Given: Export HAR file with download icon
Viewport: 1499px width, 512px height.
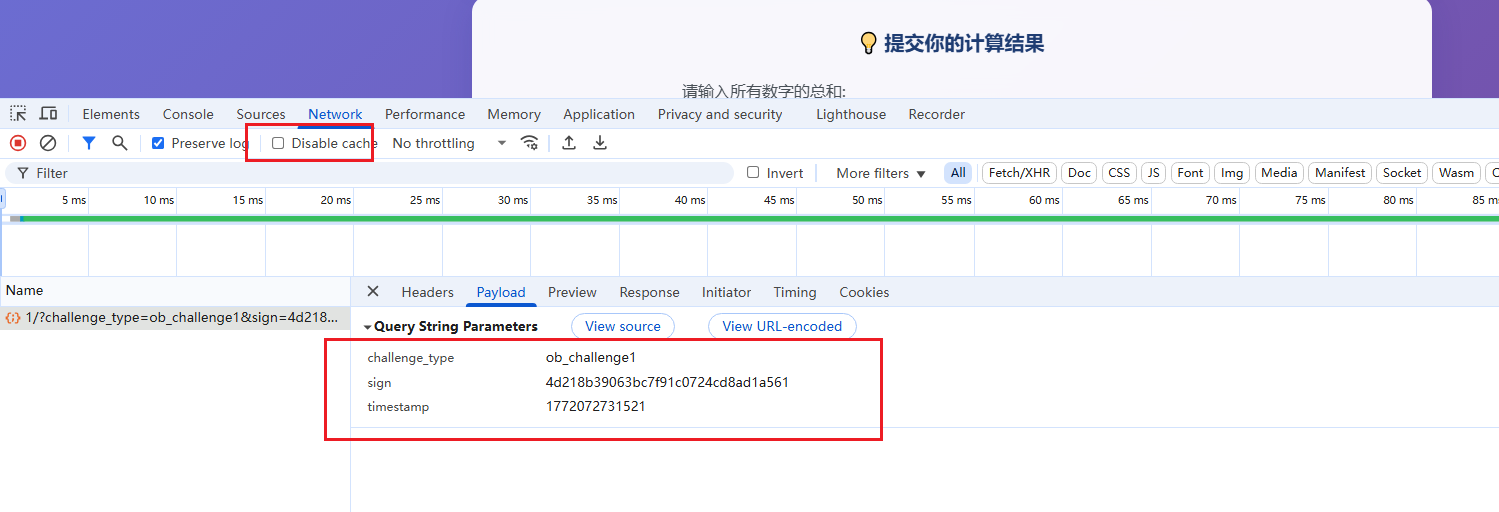Looking at the screenshot, I should (x=600, y=143).
